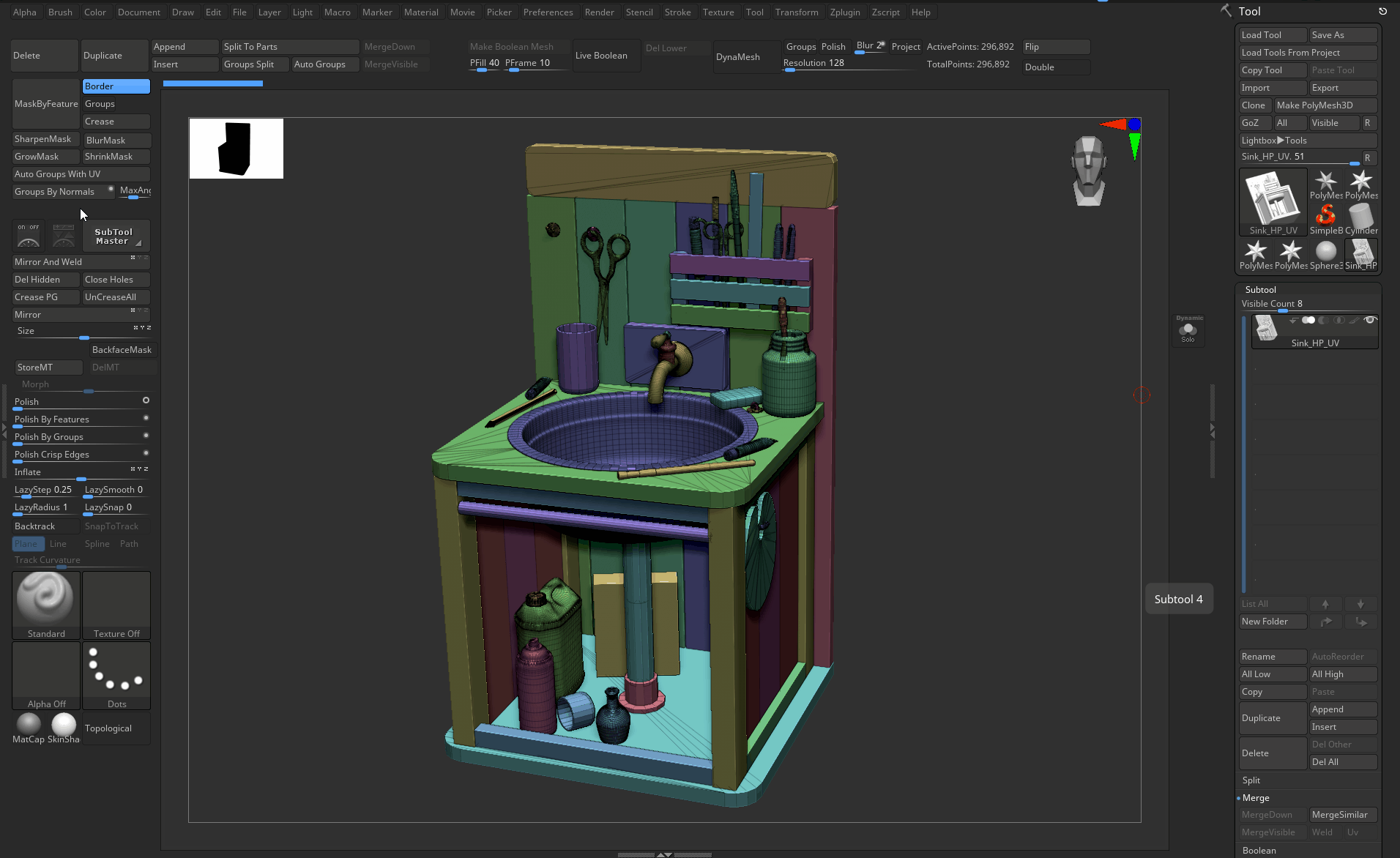Toggle visibility eye on Sink_HP_UV subtool
Viewport: 1400px width, 858px height.
tap(1370, 321)
